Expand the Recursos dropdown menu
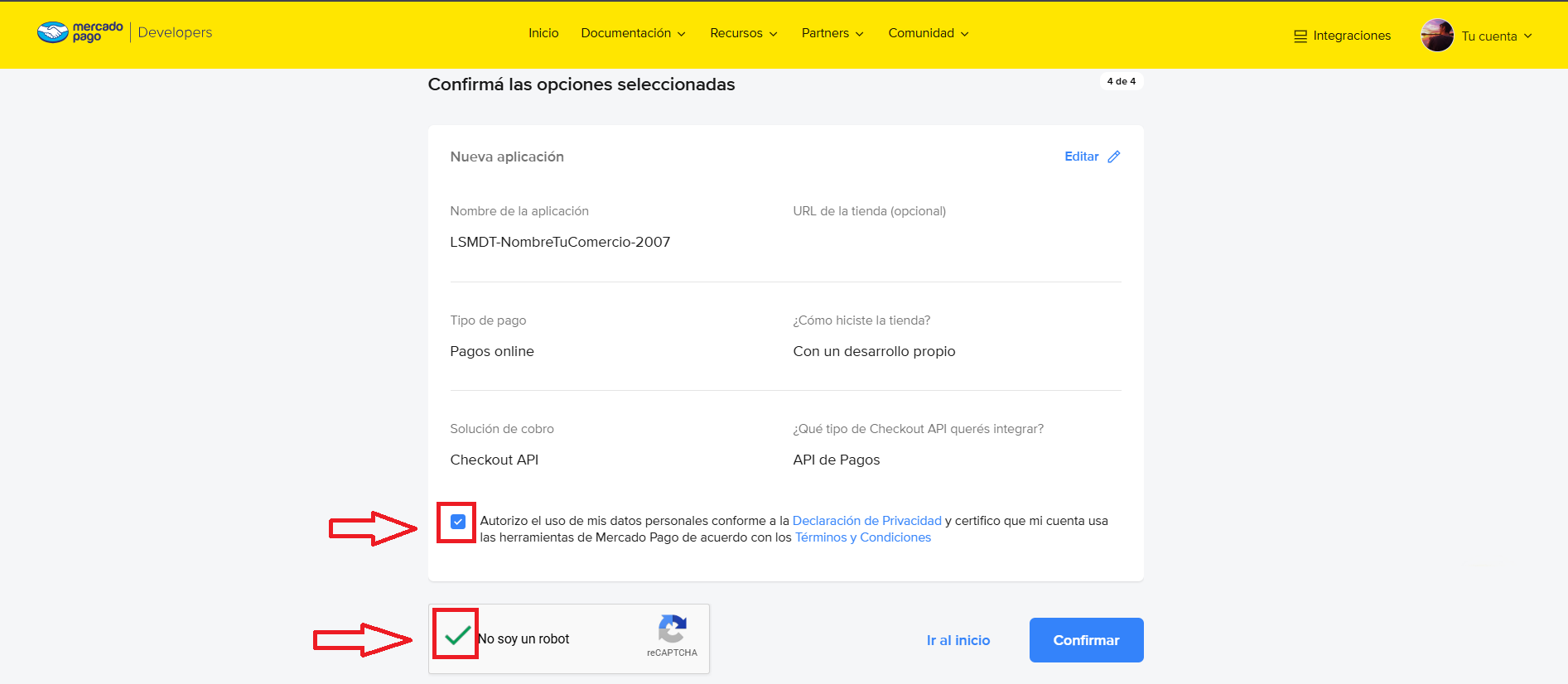Image resolution: width=1568 pixels, height=684 pixels. point(744,33)
